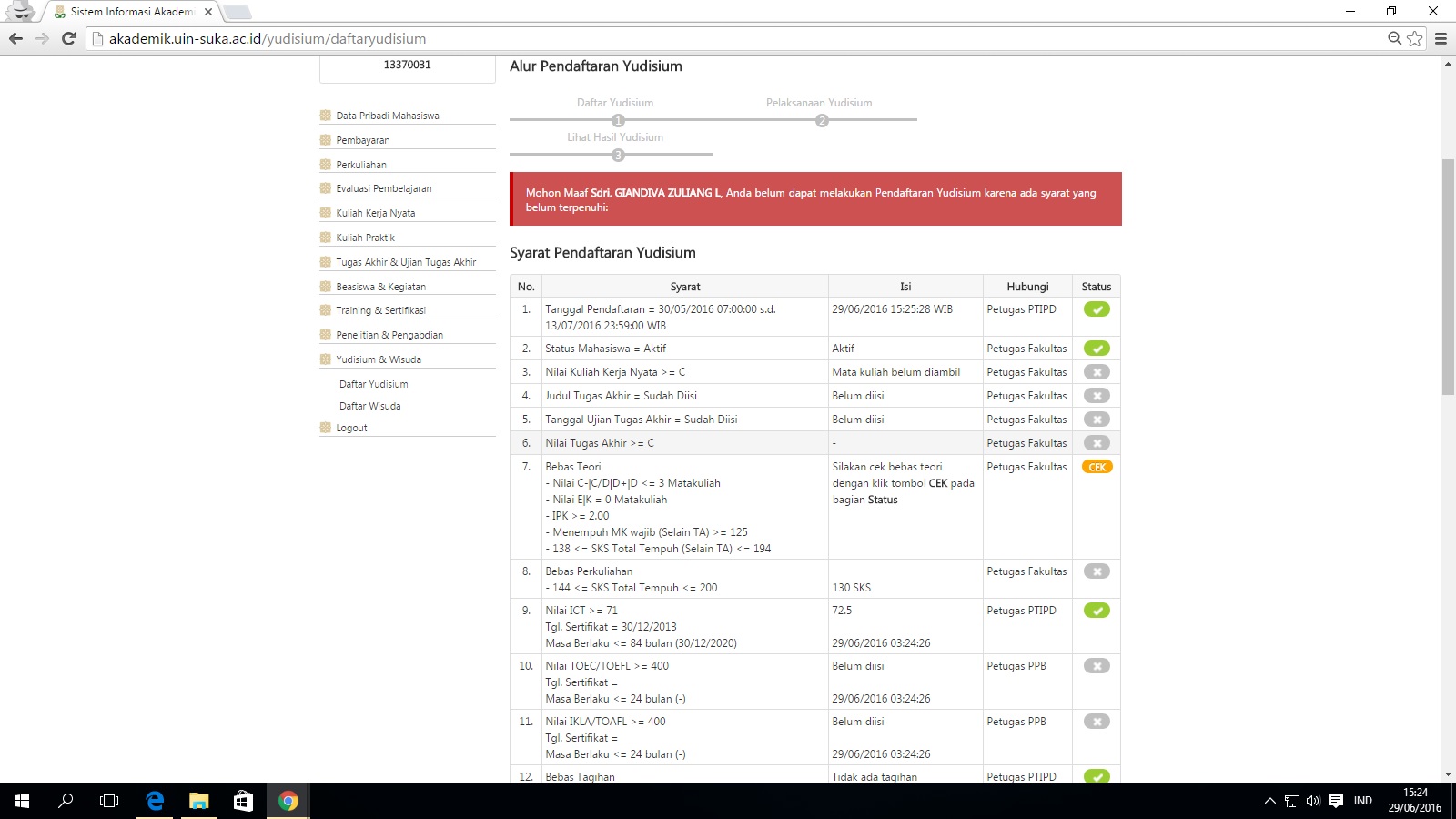
Task: Click green check status for Nilai ICT row
Action: pos(1097,611)
